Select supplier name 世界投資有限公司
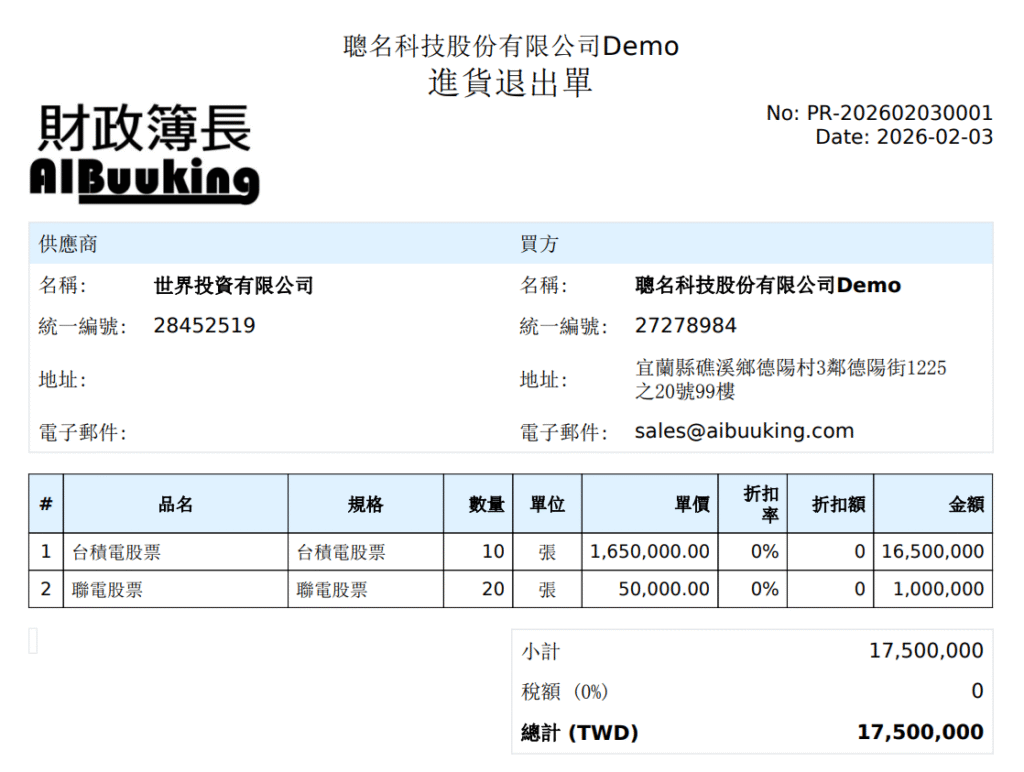 coord(233,286)
